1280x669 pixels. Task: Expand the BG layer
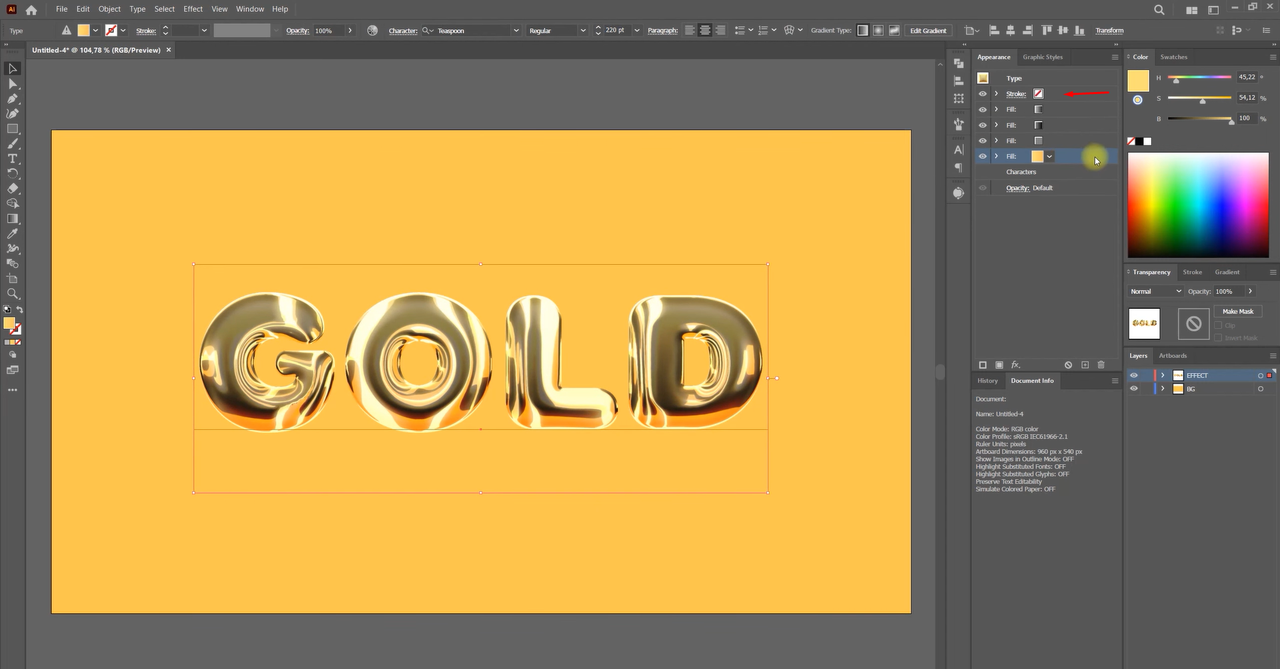pos(1162,389)
